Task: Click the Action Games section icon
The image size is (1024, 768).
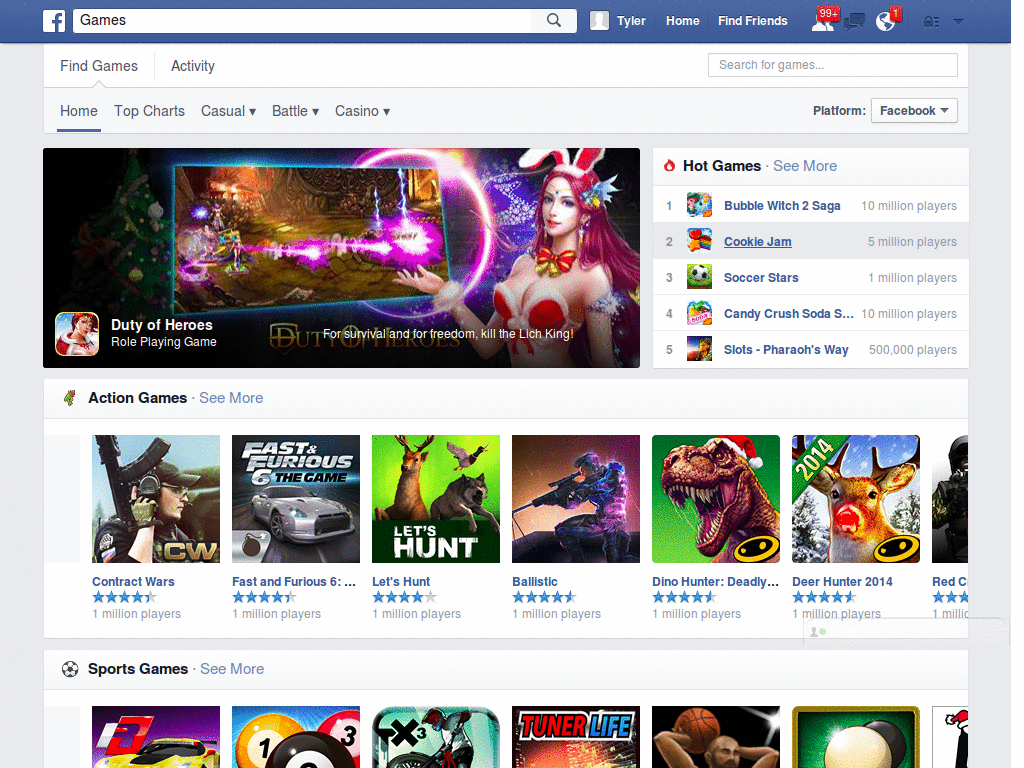Action: point(70,397)
